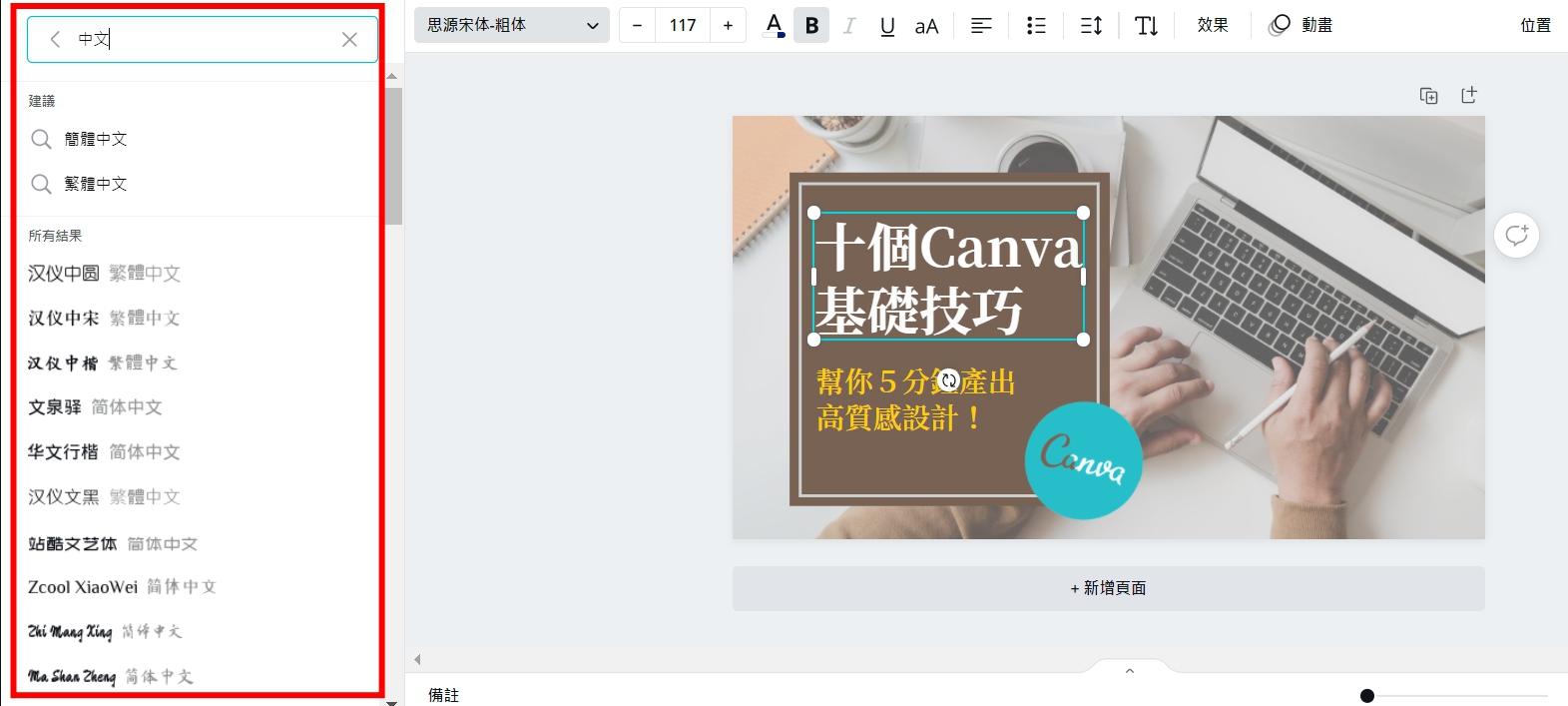Image resolution: width=1568 pixels, height=706 pixels.
Task: Select the 十個Canva基礎技巧 heading text
Action: (x=948, y=277)
